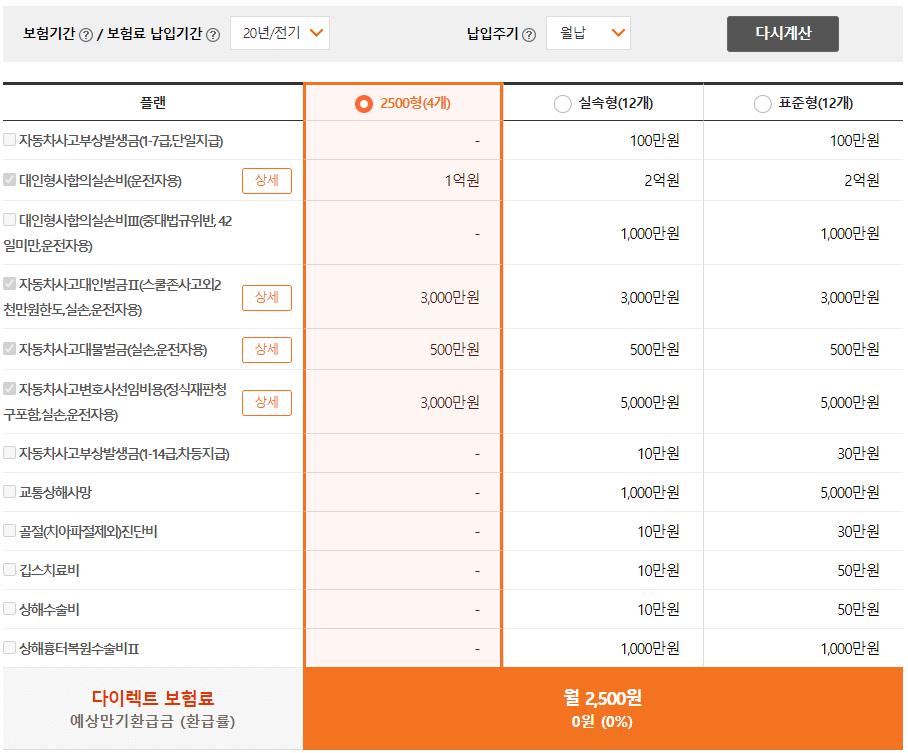Screen dimensions: 908x753
Task: Click 표준형 1,000만원 for 상해흉터복원수술비II
Action: click(x=850, y=649)
